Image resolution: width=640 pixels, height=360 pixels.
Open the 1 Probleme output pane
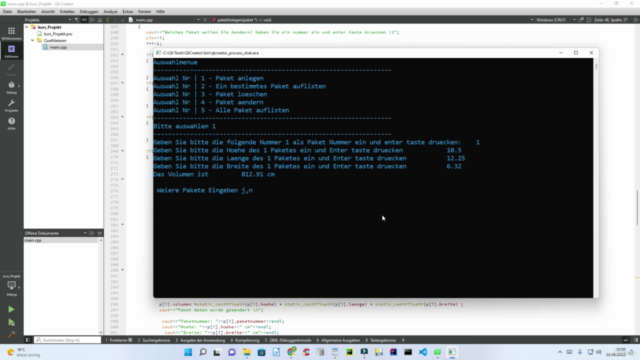(119, 340)
